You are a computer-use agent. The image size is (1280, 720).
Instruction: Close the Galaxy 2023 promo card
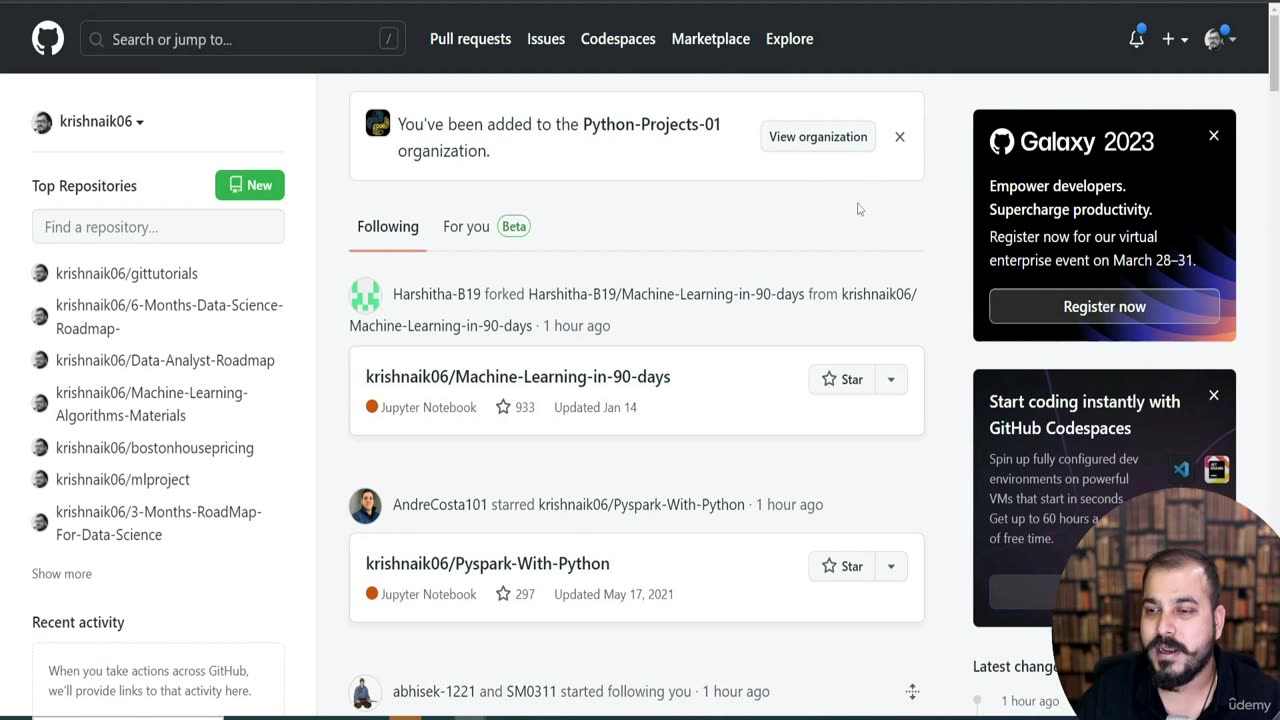[x=1213, y=136]
